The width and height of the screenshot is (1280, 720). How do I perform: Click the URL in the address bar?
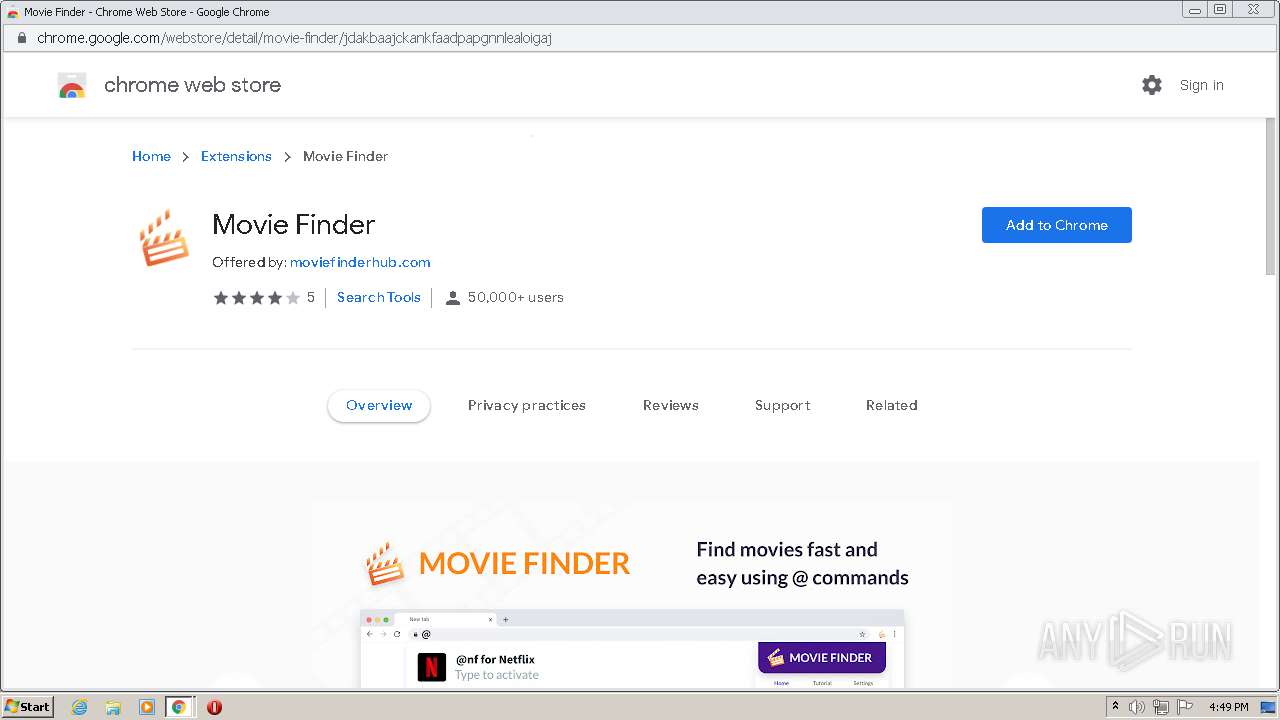[x=294, y=38]
